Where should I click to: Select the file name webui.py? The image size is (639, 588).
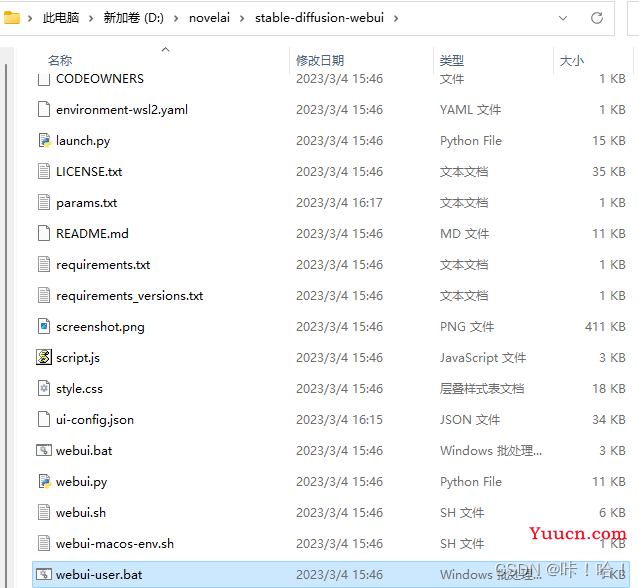pyautogui.click(x=82, y=481)
